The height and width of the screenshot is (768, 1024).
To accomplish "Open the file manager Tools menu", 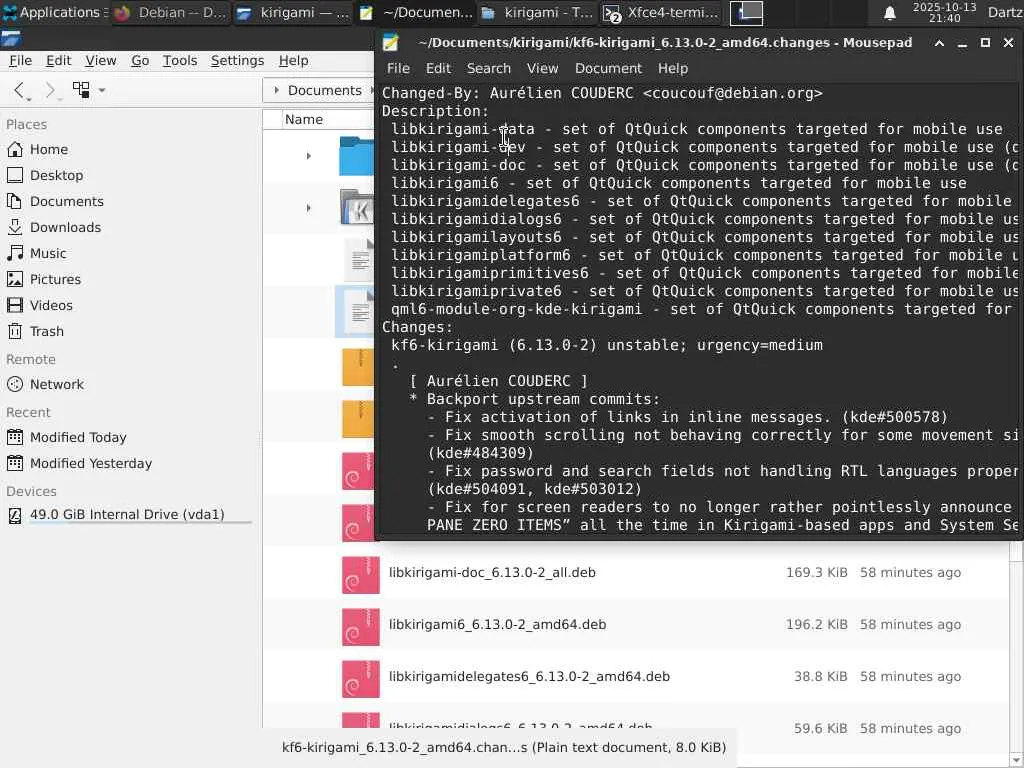I will (180, 61).
